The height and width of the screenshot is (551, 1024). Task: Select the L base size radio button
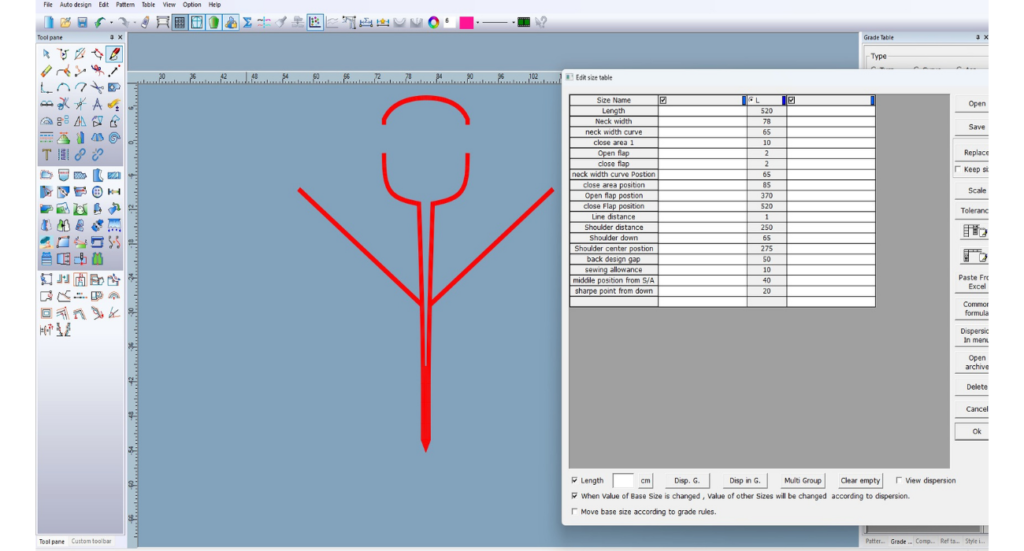coord(751,100)
